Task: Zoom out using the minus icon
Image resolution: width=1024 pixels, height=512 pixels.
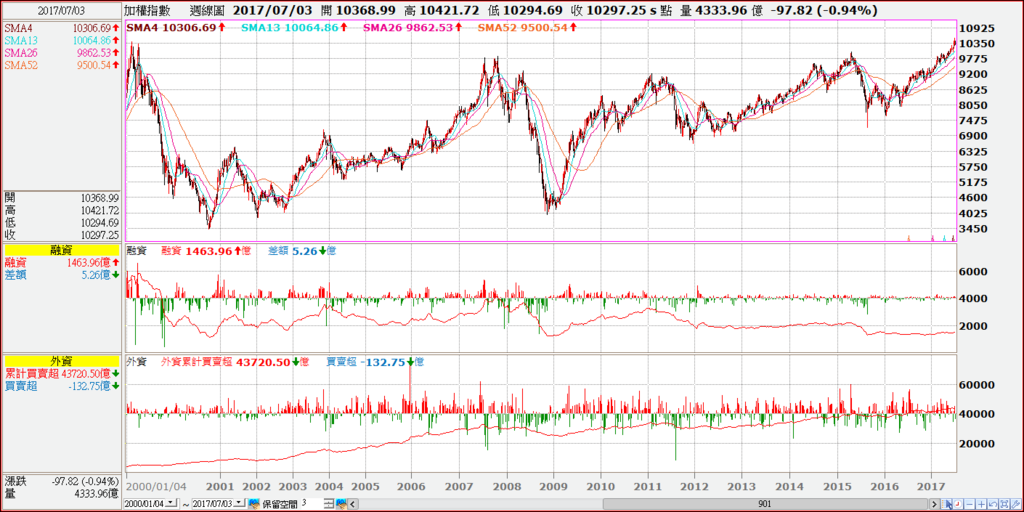Action: coord(970,504)
